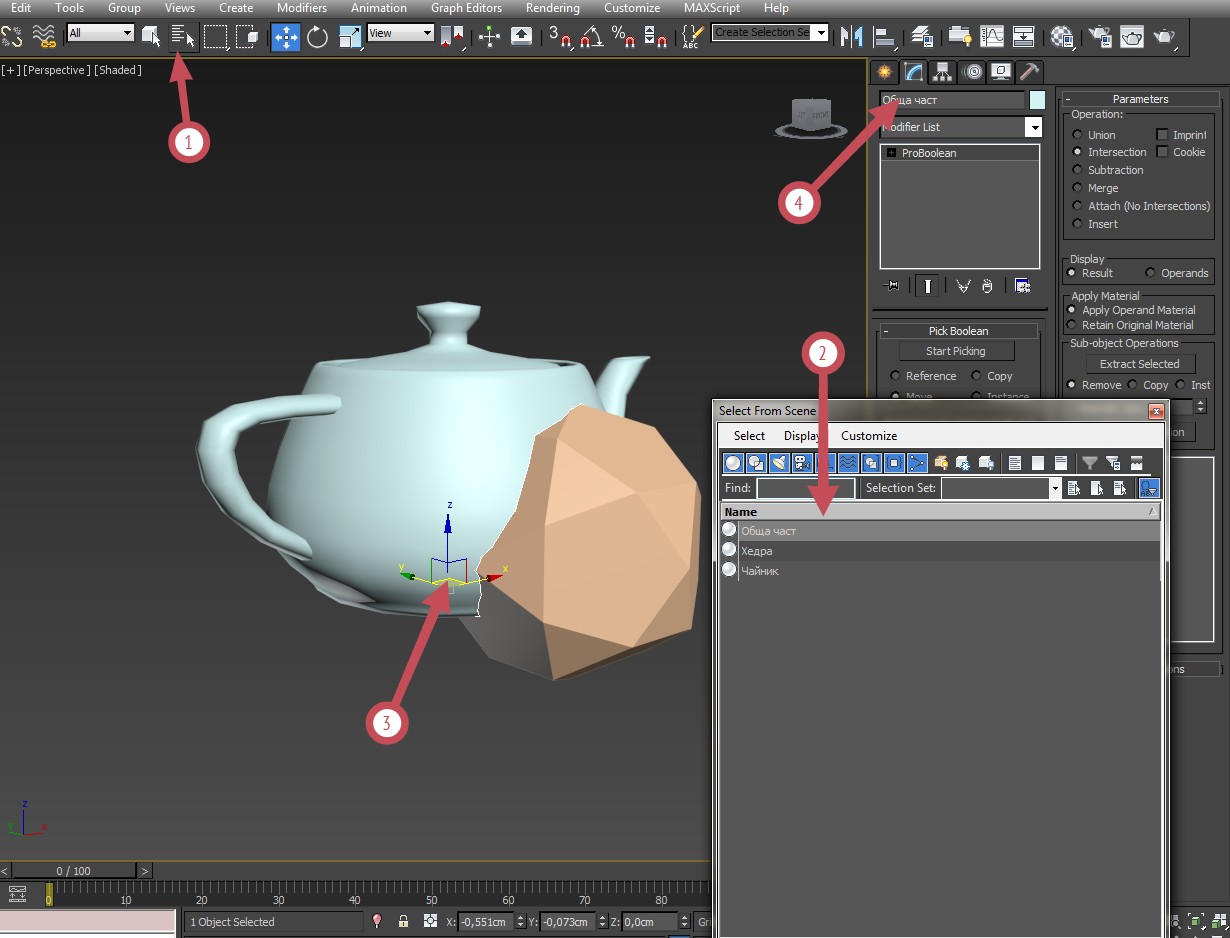The width and height of the screenshot is (1230, 938).
Task: Open the Rendering menu
Action: pyautogui.click(x=552, y=8)
